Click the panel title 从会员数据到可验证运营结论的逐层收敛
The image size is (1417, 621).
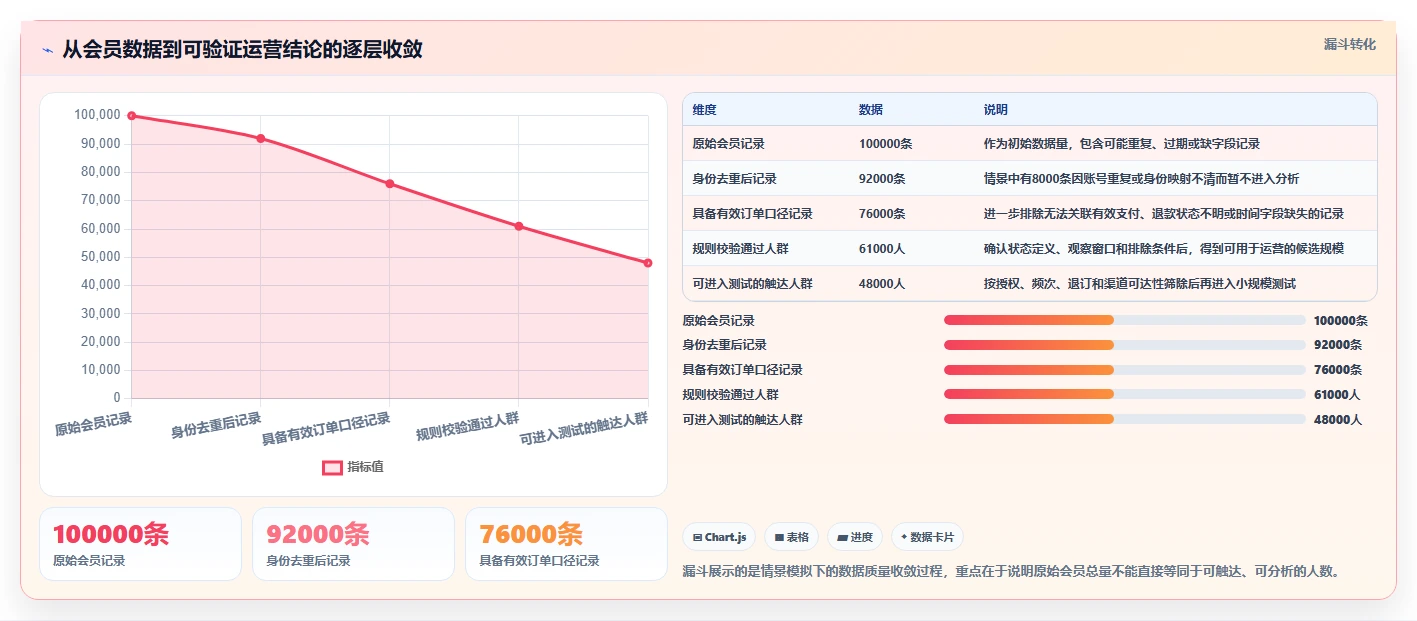[242, 49]
